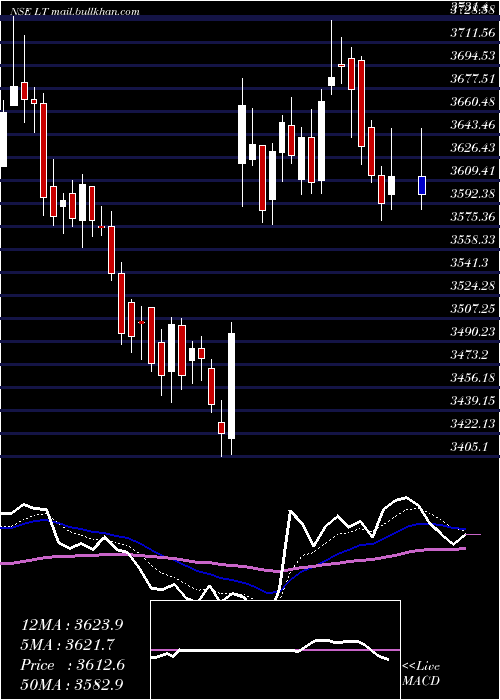Select the 3422.13 price axis label
The image size is (500, 700).
[473, 424]
